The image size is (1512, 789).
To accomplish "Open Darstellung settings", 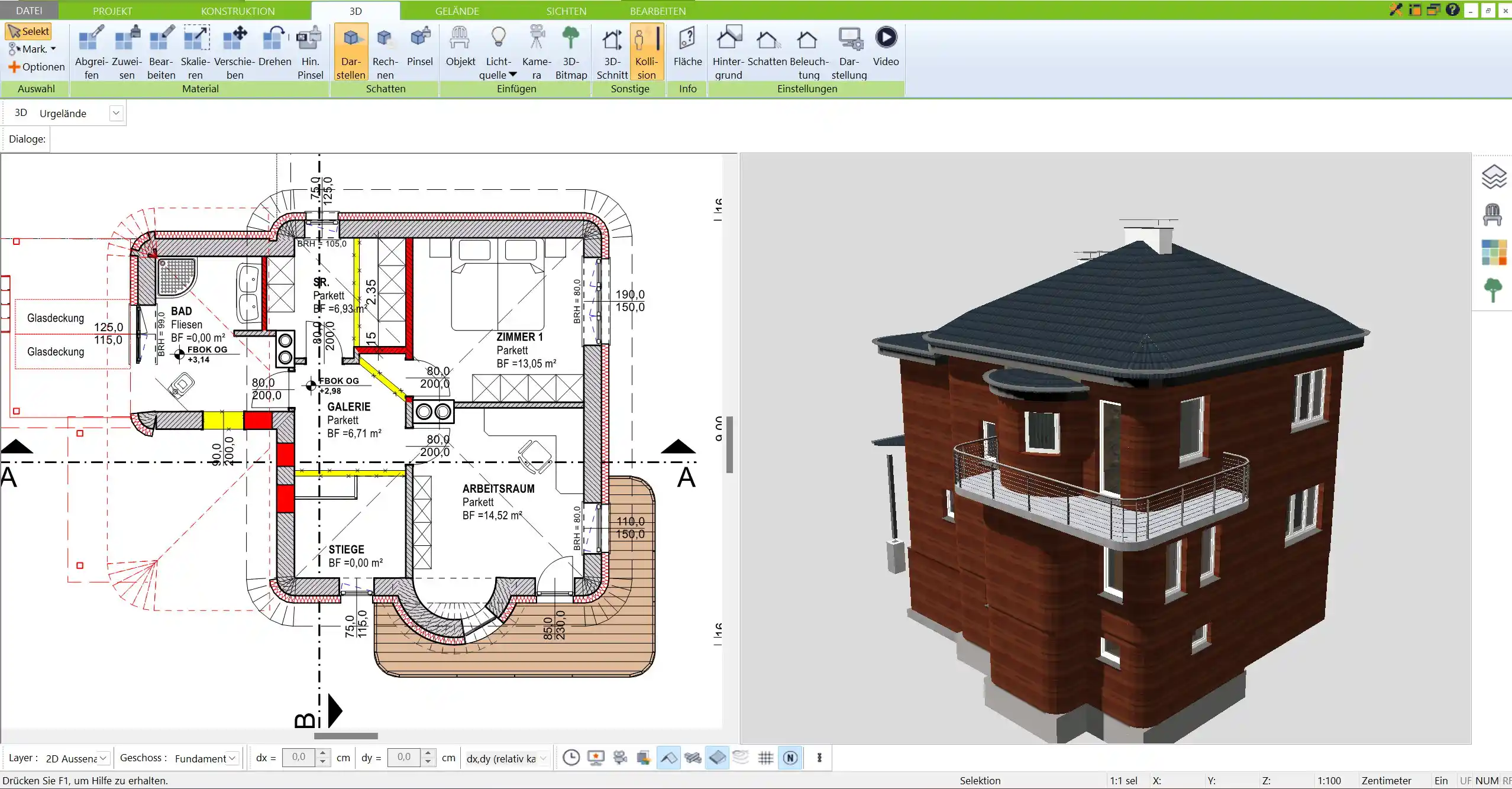I will pyautogui.click(x=849, y=52).
